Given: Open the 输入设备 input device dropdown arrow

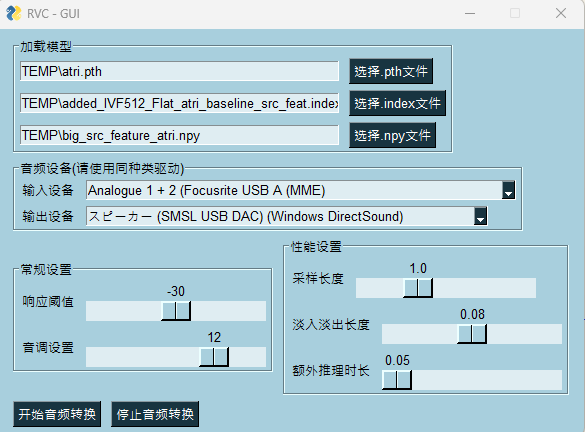Looking at the screenshot, I should pyautogui.click(x=508, y=190).
